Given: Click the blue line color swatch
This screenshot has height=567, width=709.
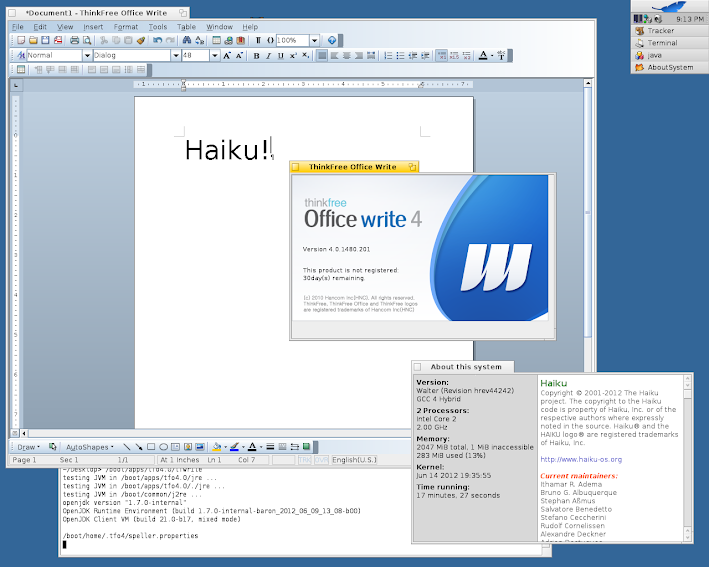Looking at the screenshot, I should 234,447.
